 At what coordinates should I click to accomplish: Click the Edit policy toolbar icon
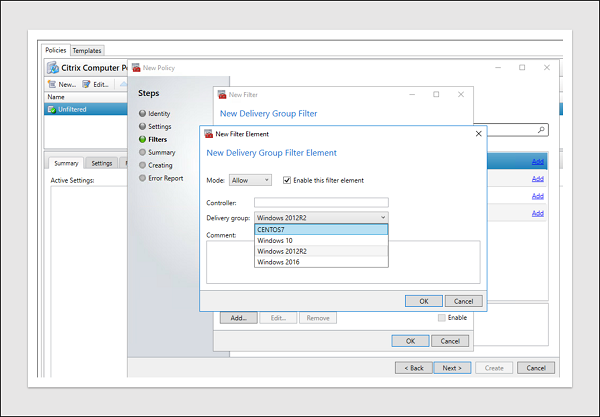87,84
